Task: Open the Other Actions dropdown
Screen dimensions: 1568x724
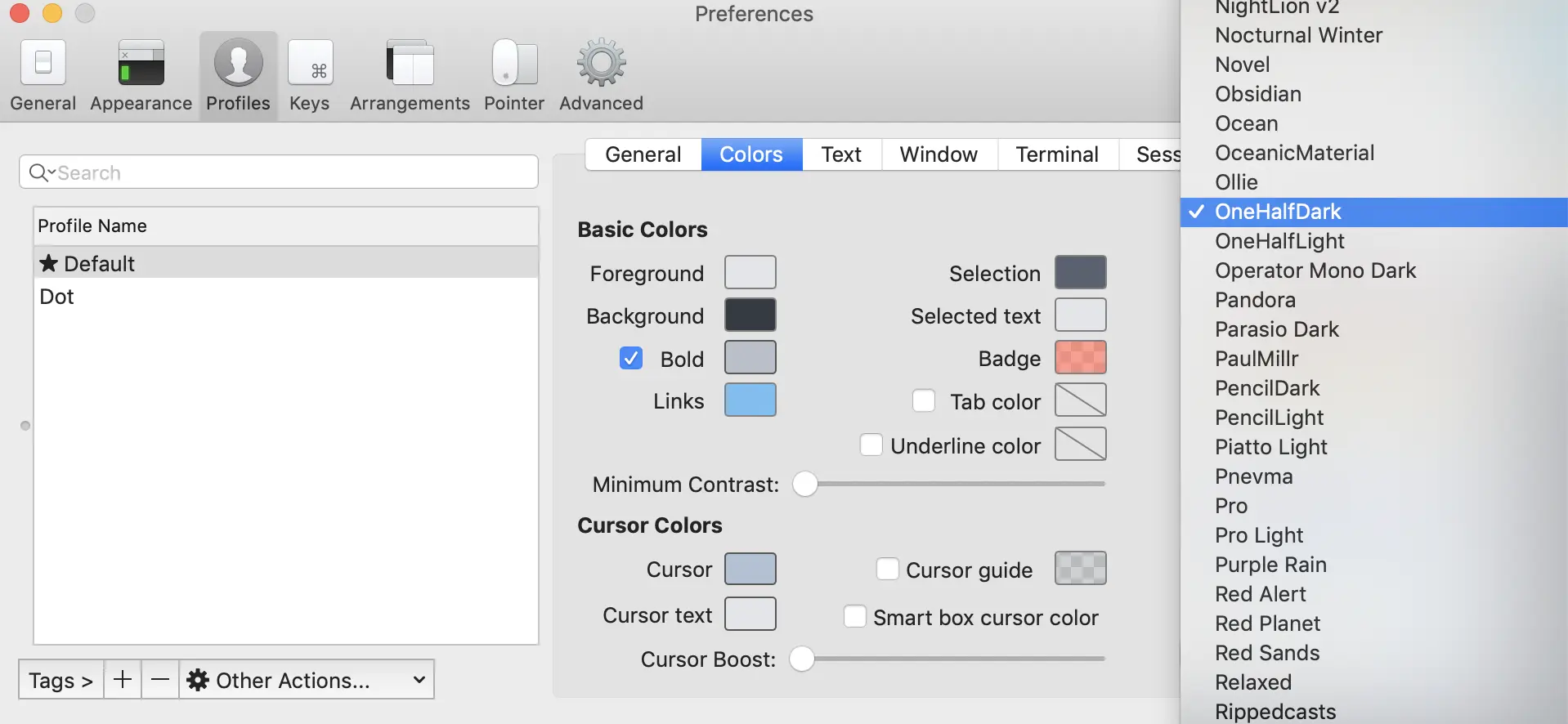Action: [307, 680]
